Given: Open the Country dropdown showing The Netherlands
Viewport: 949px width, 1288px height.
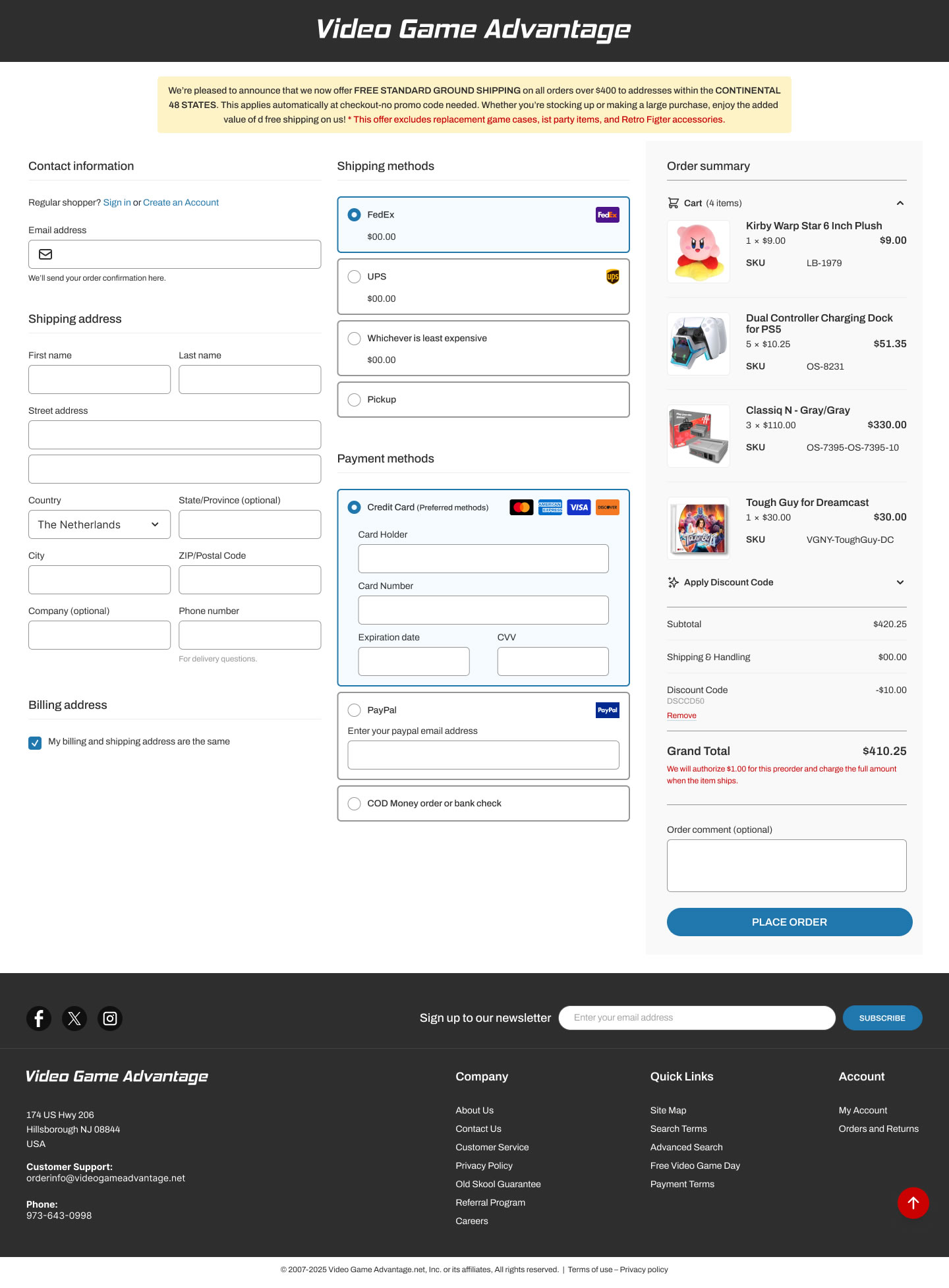Looking at the screenshot, I should click(x=100, y=524).
